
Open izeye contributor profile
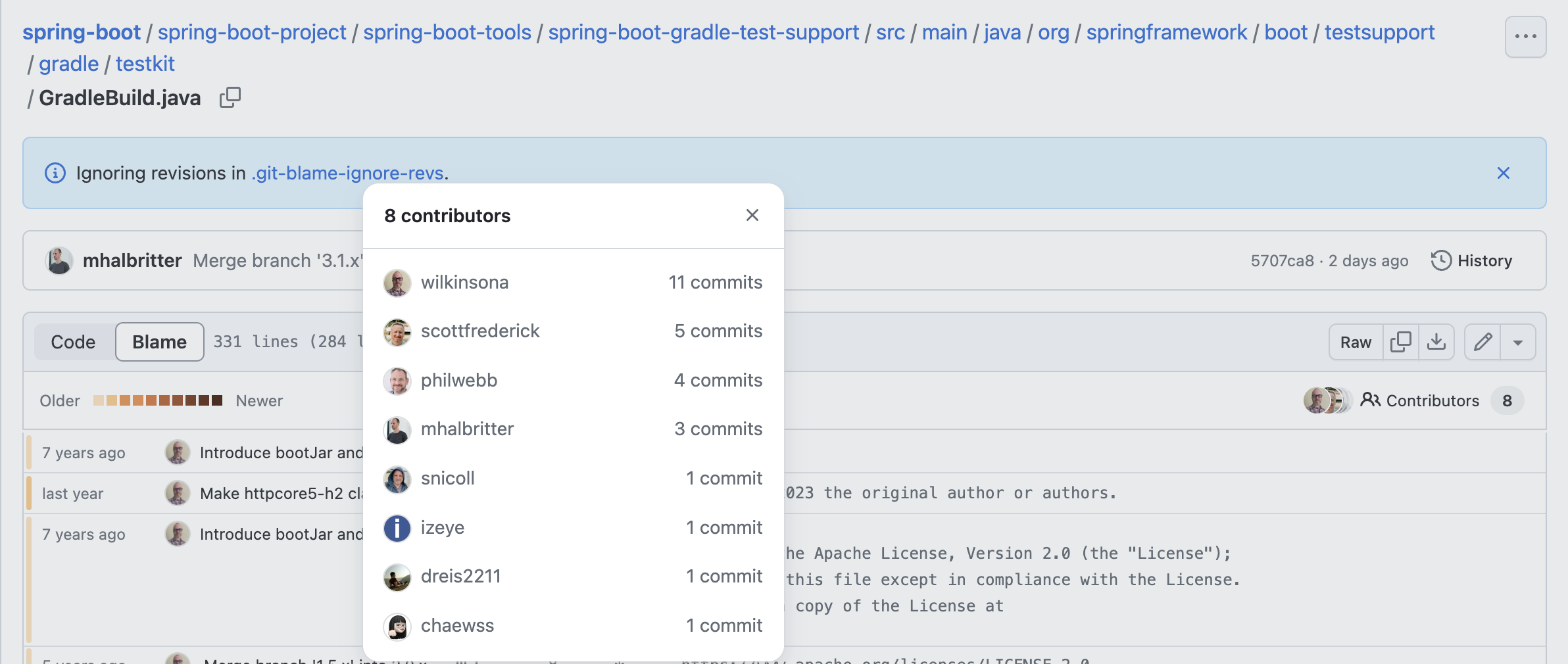tap(442, 527)
